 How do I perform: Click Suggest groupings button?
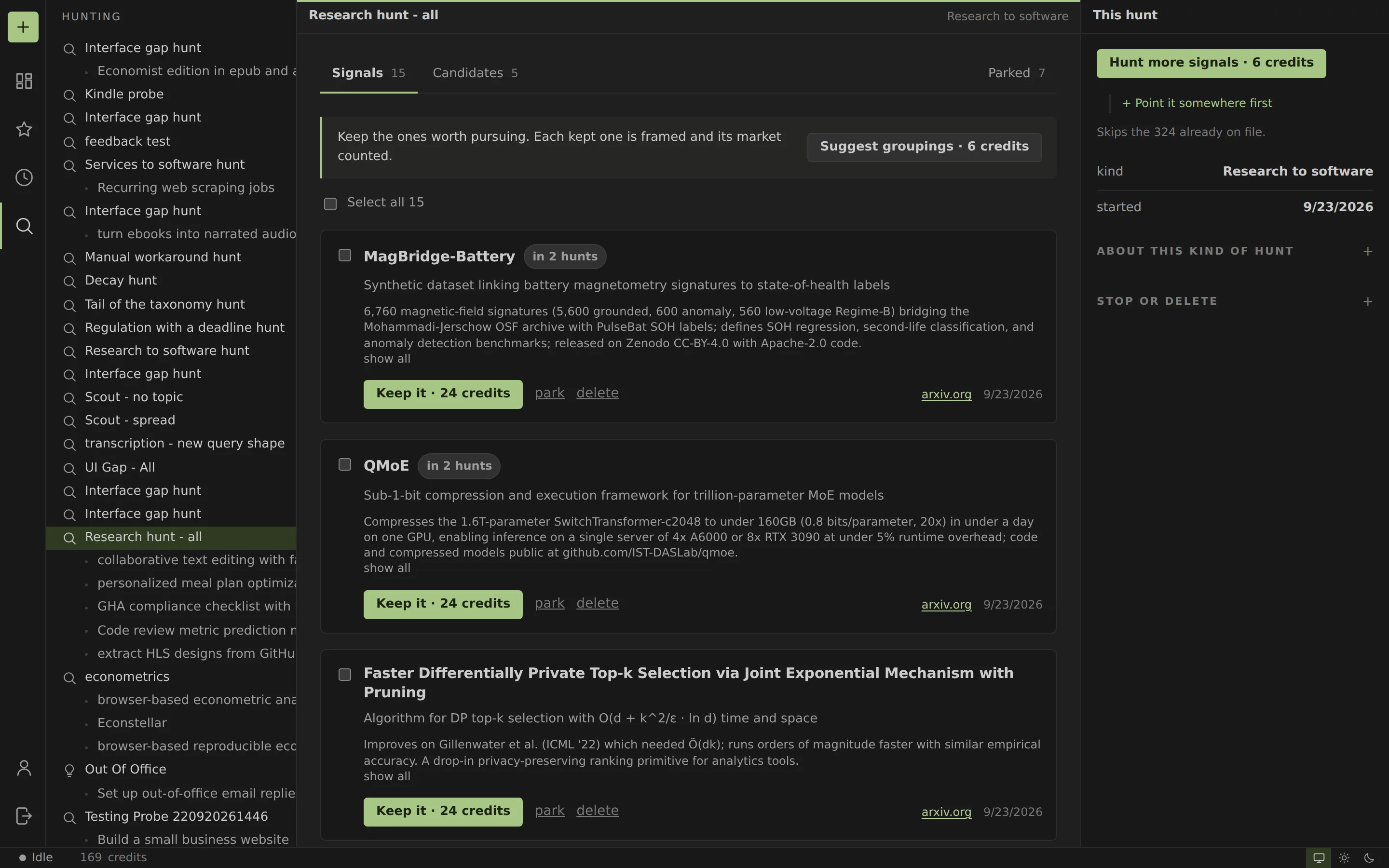(924, 147)
